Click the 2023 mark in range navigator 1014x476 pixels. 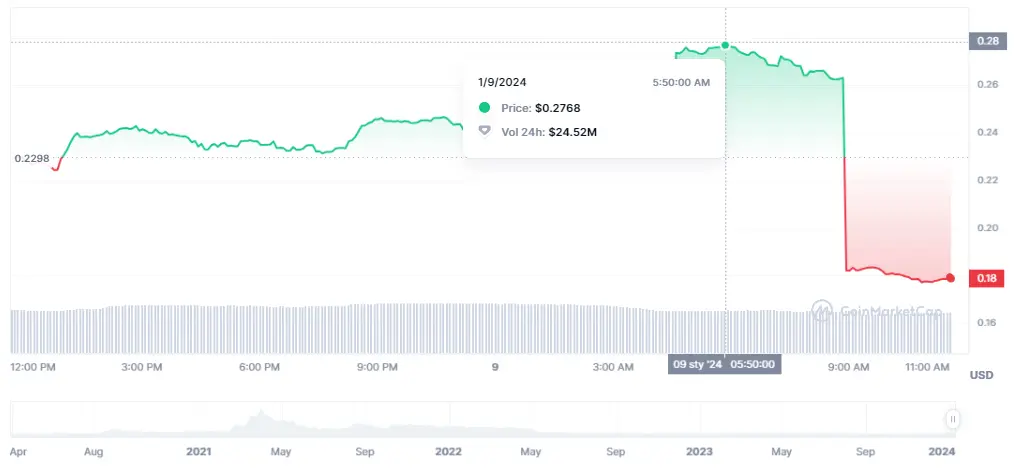coord(700,451)
